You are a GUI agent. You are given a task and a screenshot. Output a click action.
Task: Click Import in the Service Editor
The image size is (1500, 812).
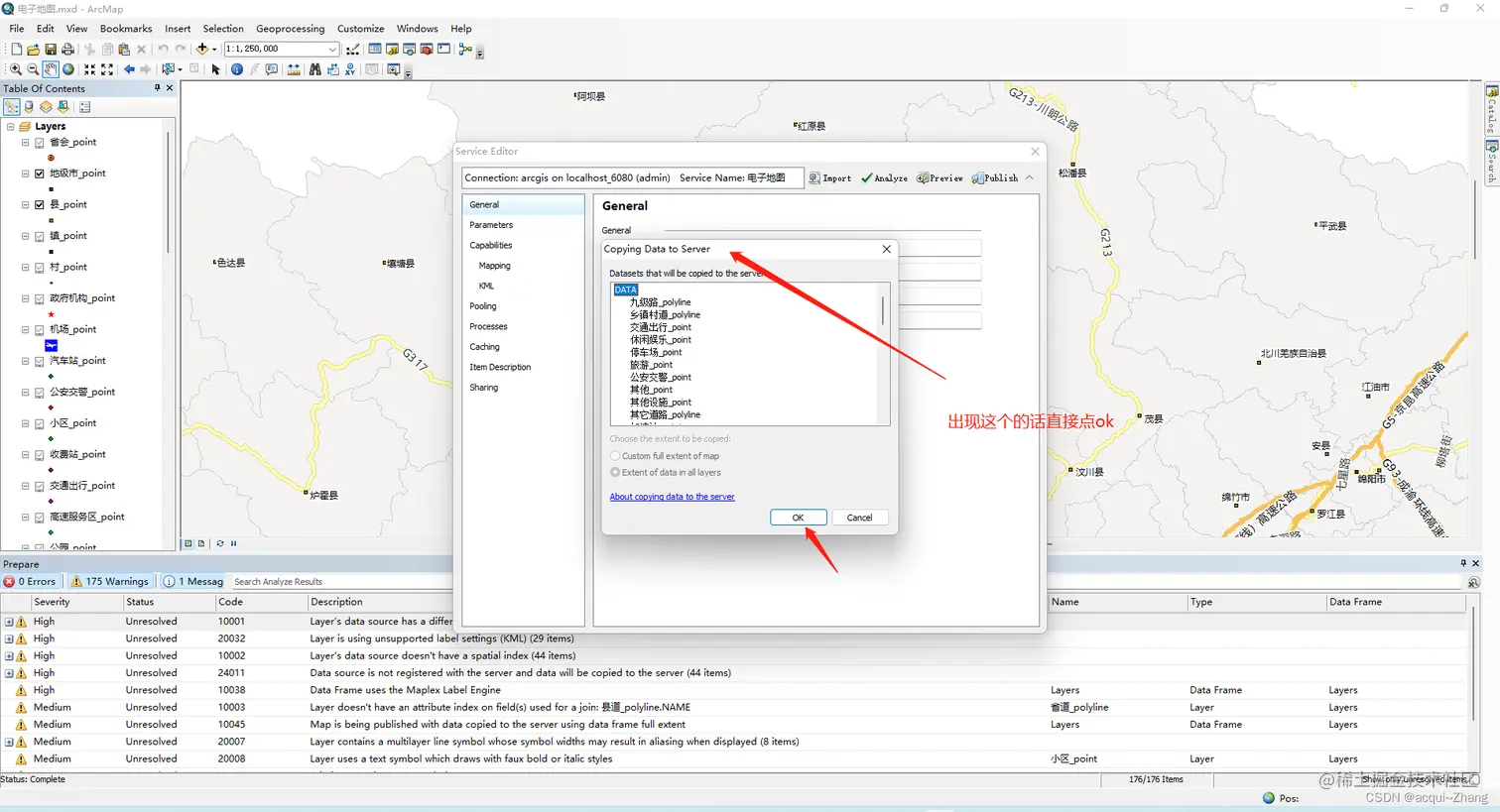click(830, 178)
